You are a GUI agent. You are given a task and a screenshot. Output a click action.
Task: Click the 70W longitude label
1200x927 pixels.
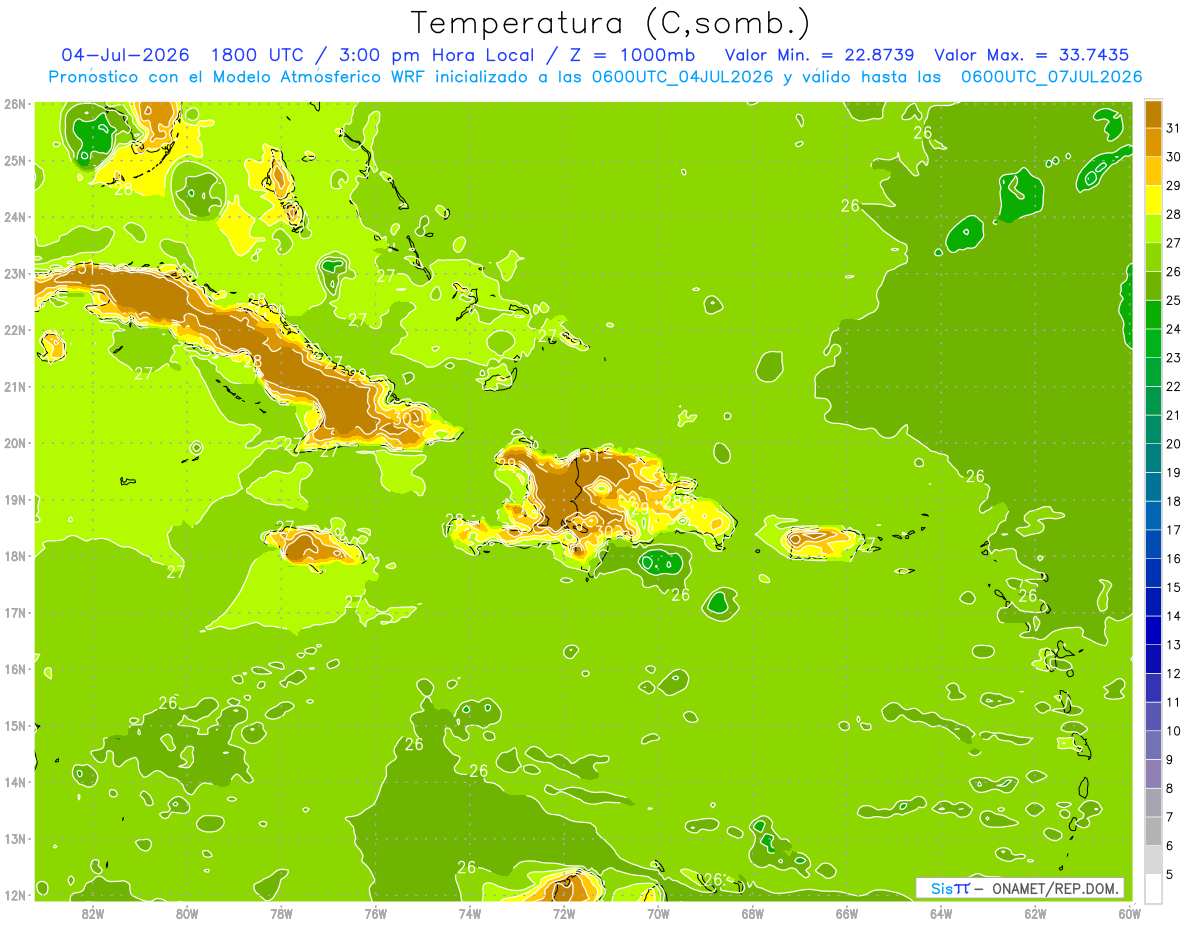658,912
